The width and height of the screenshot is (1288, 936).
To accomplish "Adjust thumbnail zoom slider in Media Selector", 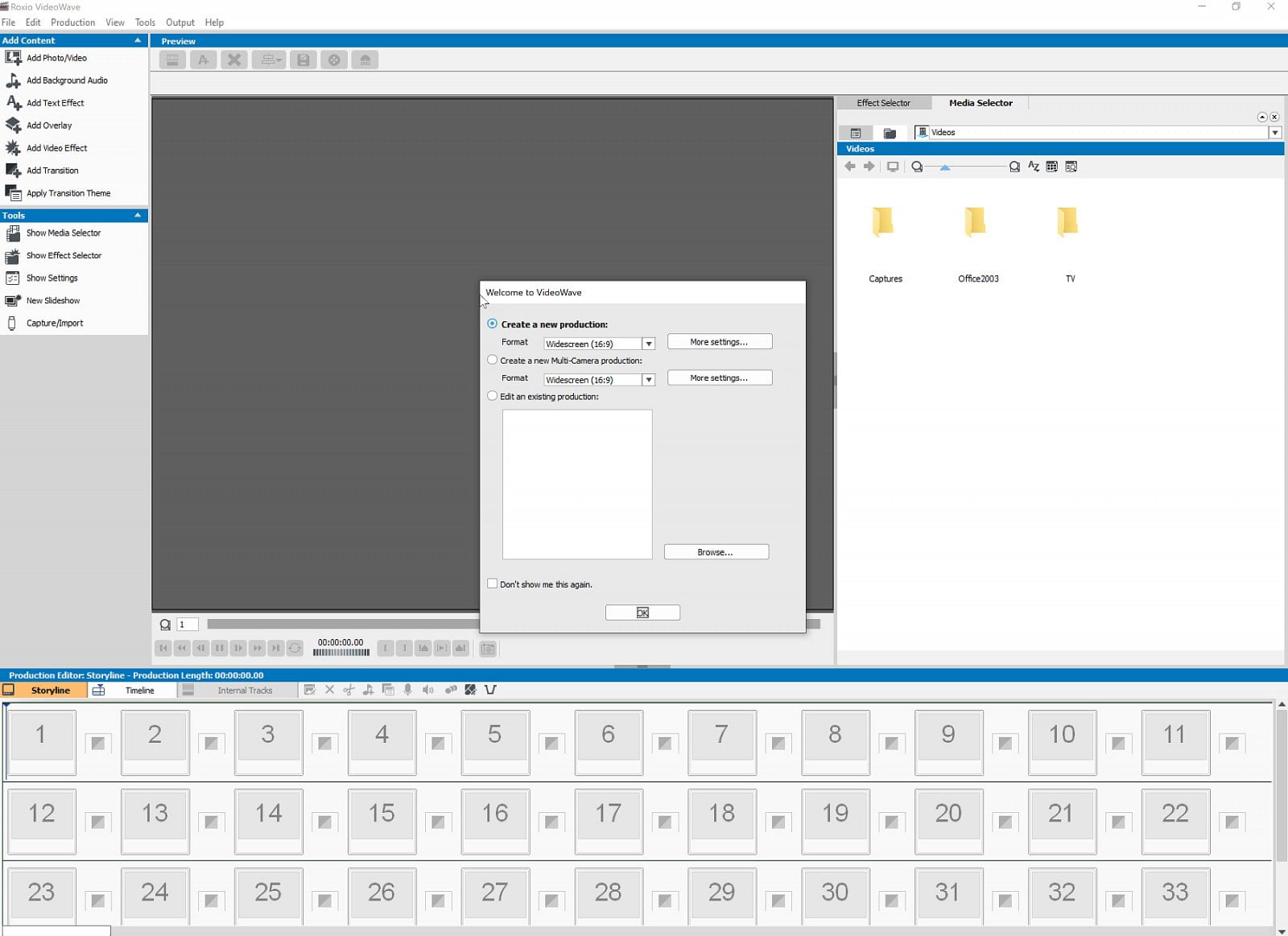I will 945,167.
